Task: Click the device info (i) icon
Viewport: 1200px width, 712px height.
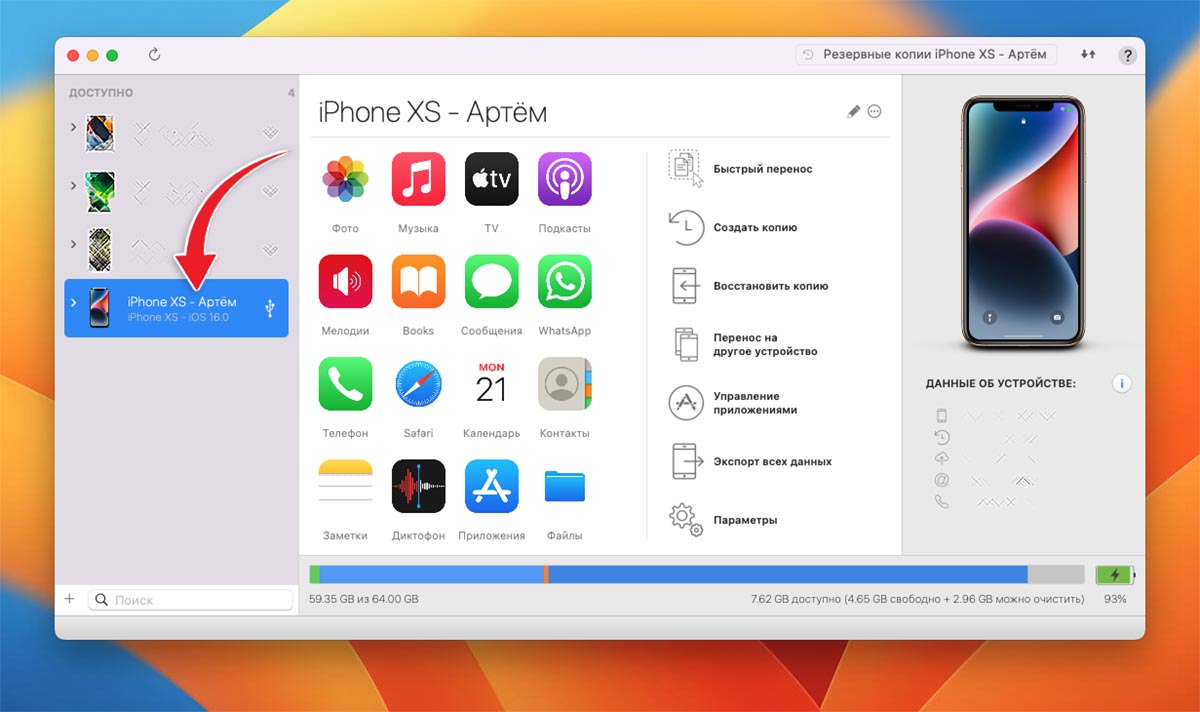Action: click(x=1122, y=383)
